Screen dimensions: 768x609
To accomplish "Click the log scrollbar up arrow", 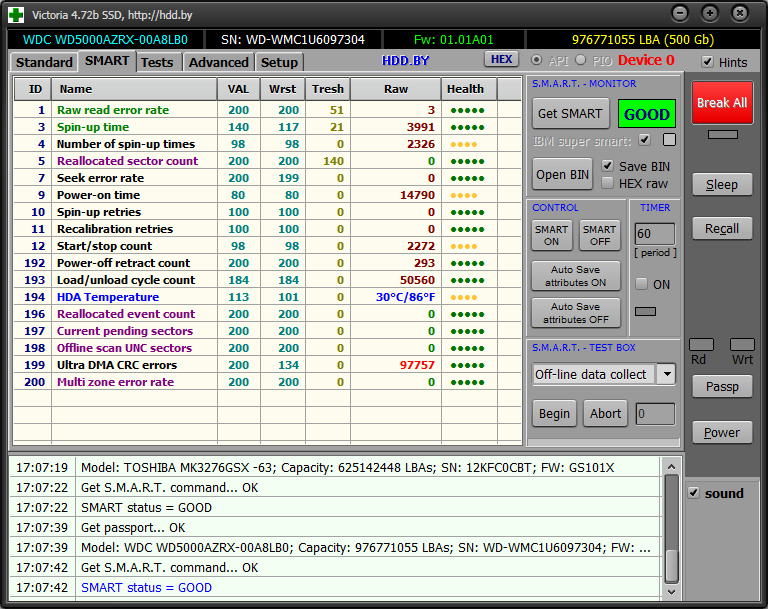I will point(672,467).
